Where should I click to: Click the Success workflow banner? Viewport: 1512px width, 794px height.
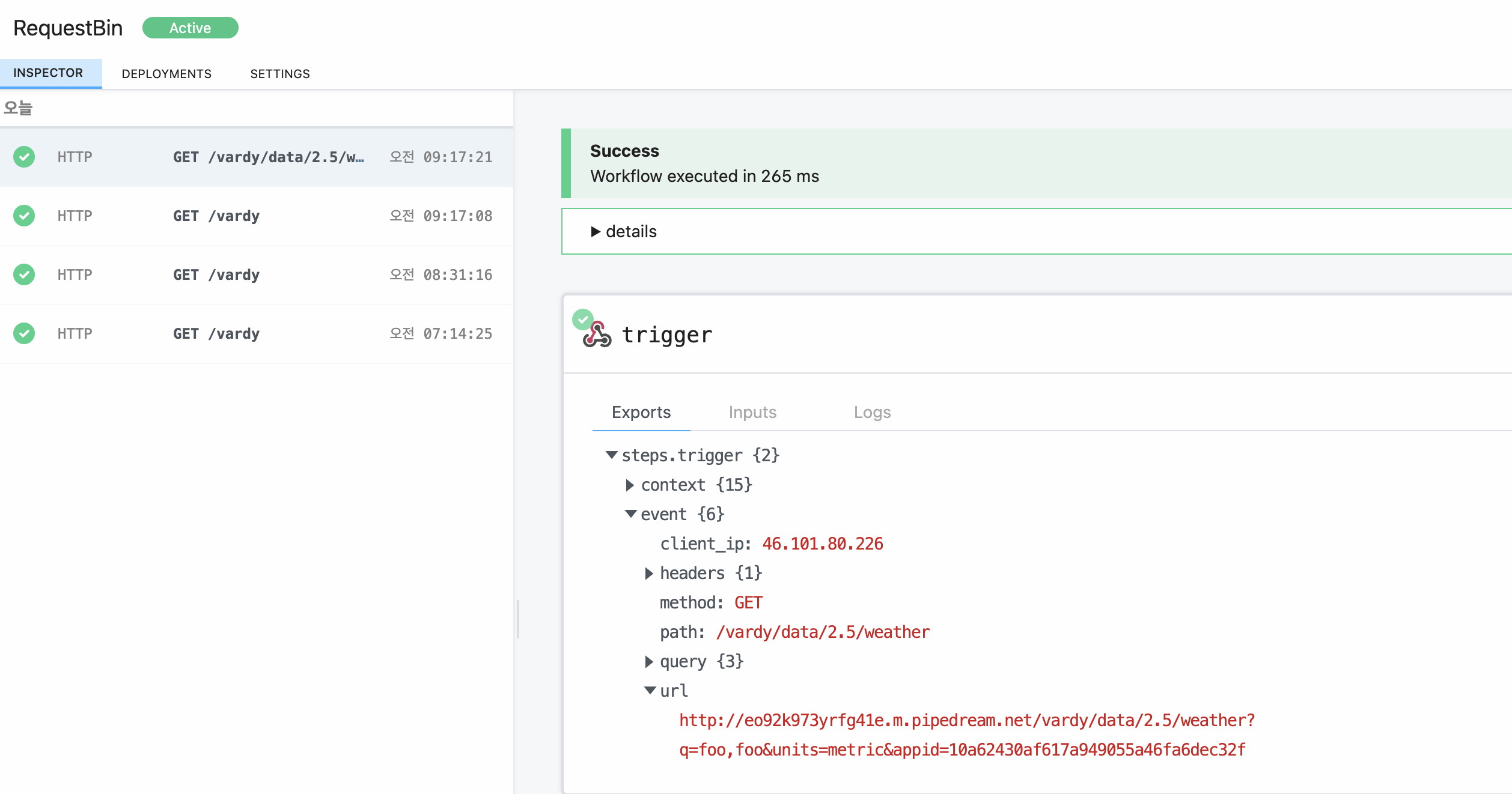(x=1036, y=163)
